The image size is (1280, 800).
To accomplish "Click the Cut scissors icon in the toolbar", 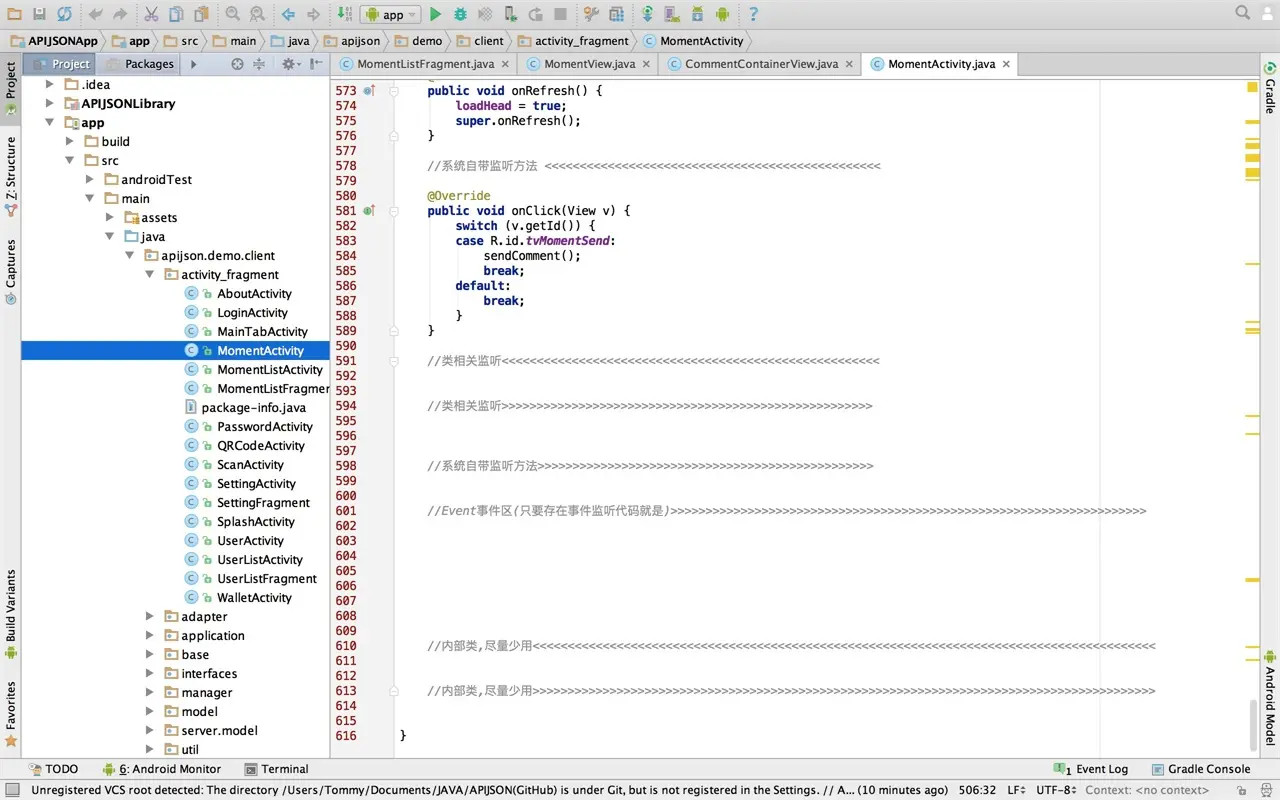I will coord(151,14).
